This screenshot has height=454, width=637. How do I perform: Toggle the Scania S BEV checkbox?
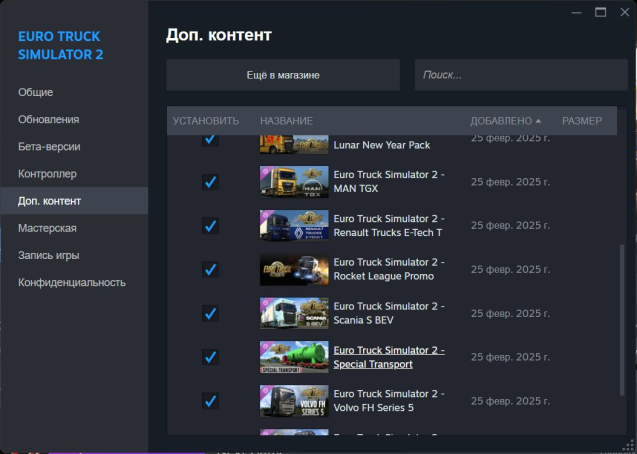click(210, 313)
